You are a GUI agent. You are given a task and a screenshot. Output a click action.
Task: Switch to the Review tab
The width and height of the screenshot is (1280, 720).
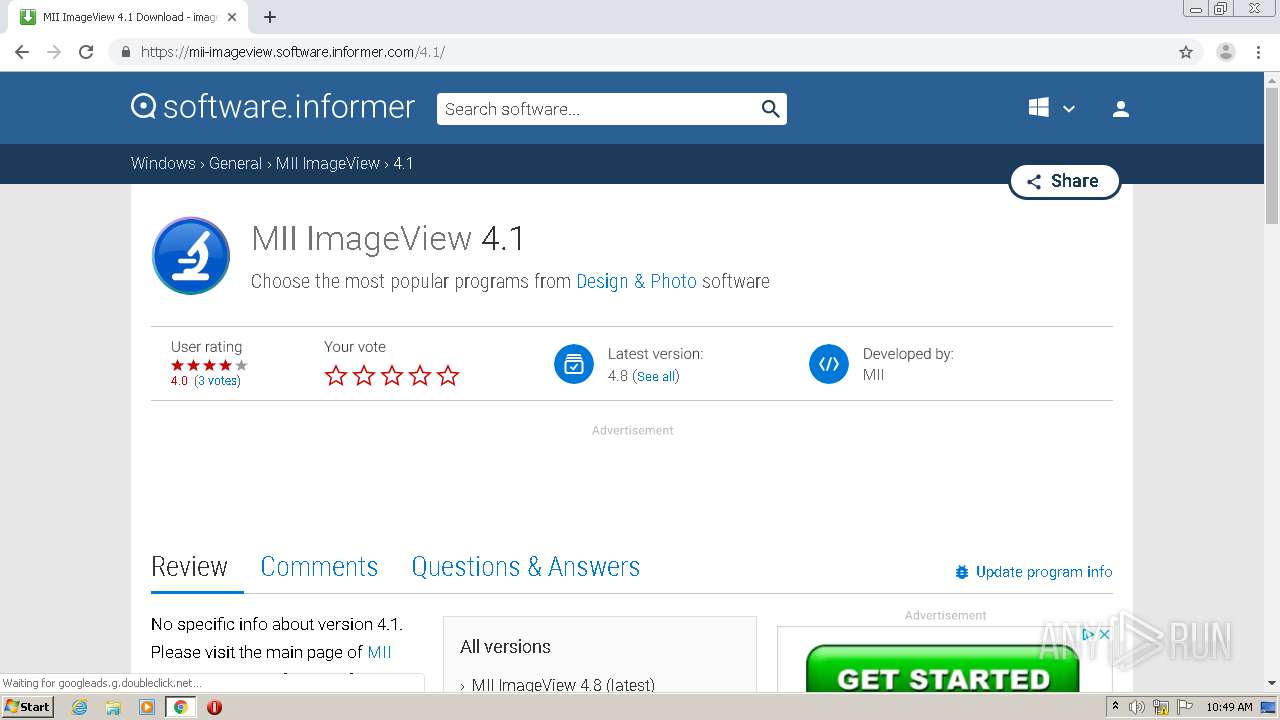[x=189, y=567]
